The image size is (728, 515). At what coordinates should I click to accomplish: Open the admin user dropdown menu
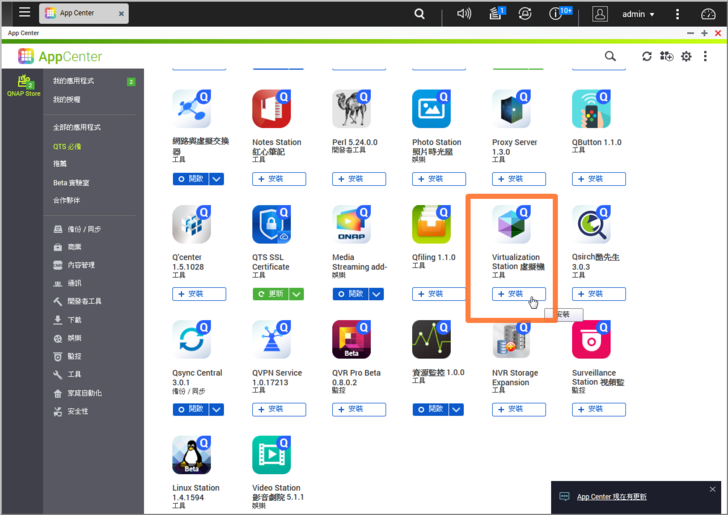pyautogui.click(x=638, y=14)
